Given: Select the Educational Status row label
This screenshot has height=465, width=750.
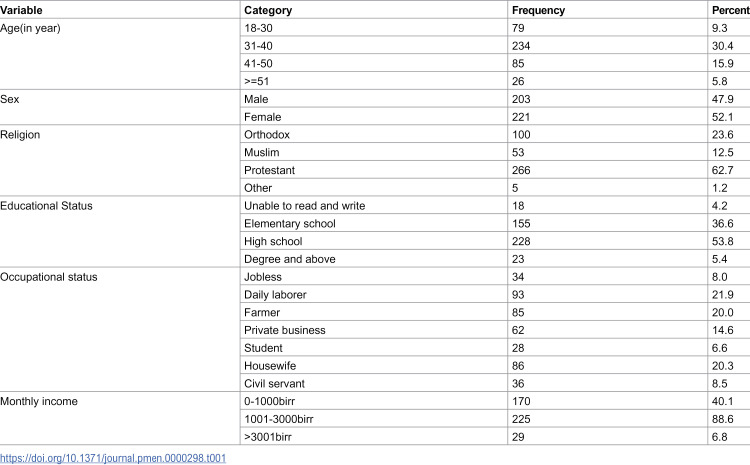Looking at the screenshot, I should [46, 206].
